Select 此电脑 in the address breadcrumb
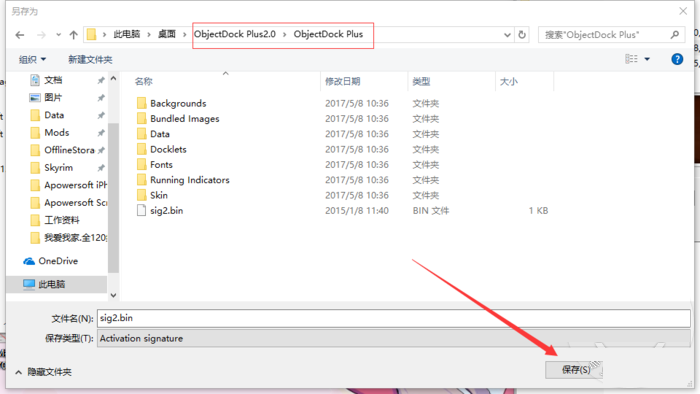Screen dimensions: 700x394 [127, 34]
